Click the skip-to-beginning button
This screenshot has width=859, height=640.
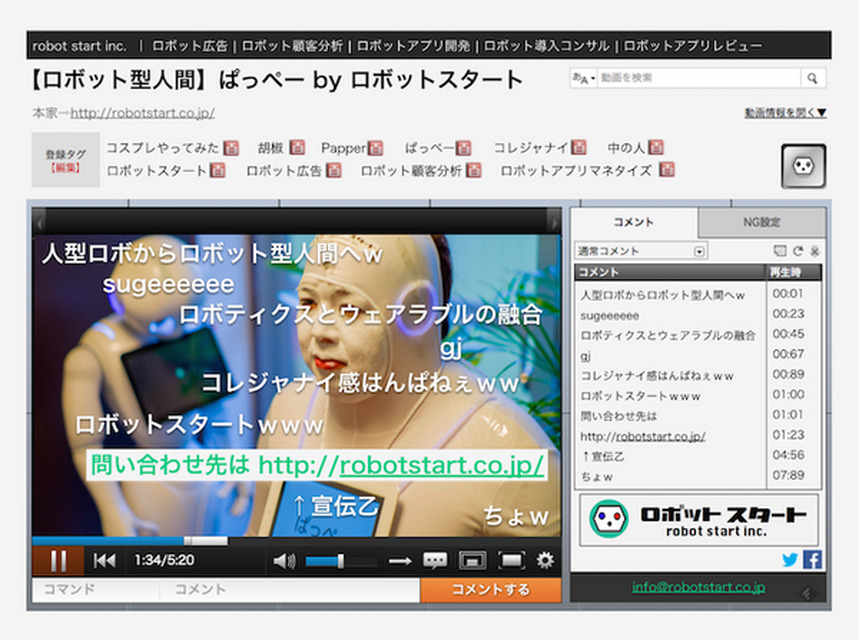(105, 561)
